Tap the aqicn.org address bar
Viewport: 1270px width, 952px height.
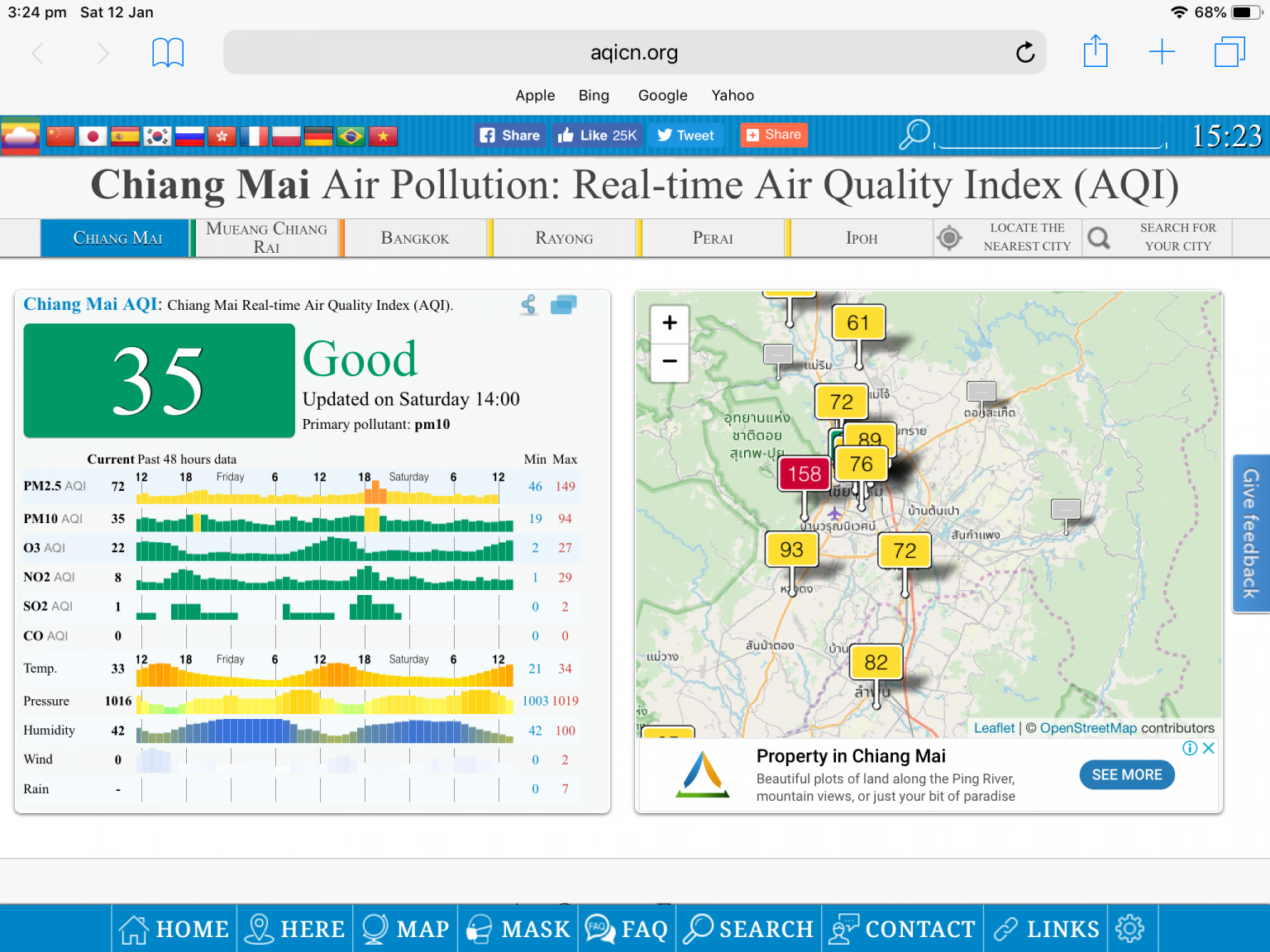[x=634, y=53]
